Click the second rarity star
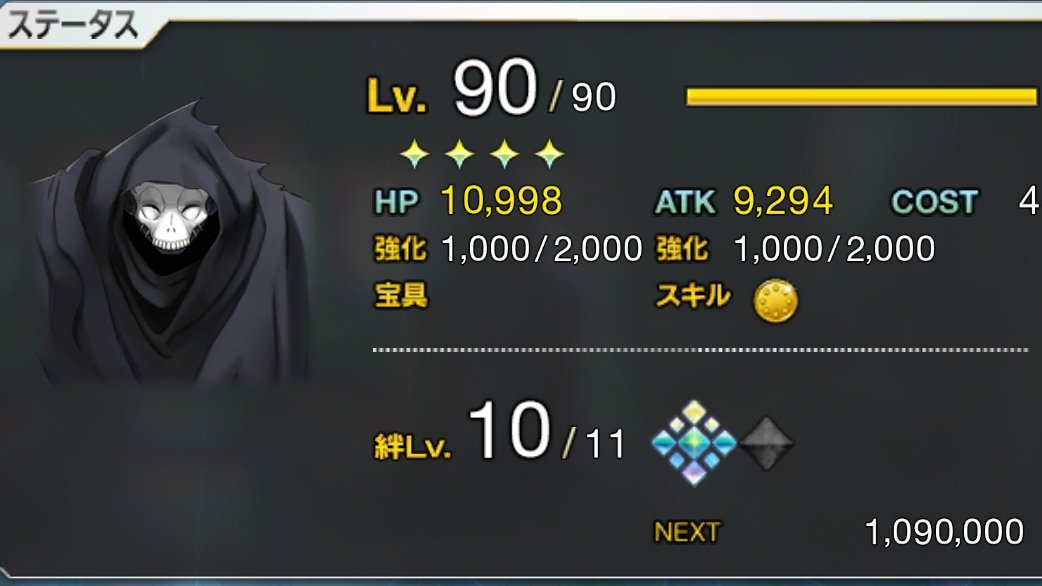Image resolution: width=1042 pixels, height=586 pixels. pyautogui.click(x=460, y=153)
